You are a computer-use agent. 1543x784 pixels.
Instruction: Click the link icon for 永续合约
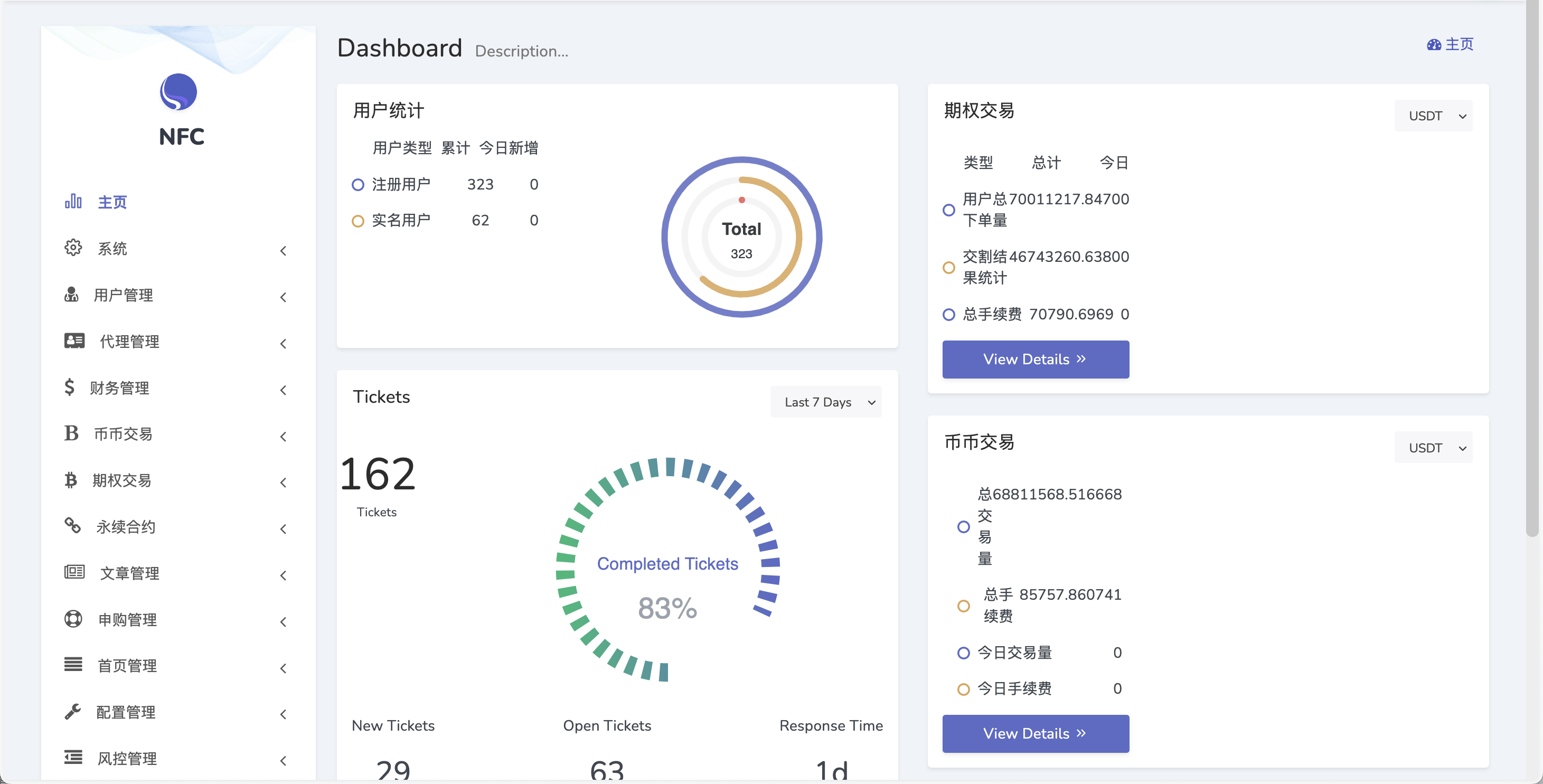[x=72, y=525]
